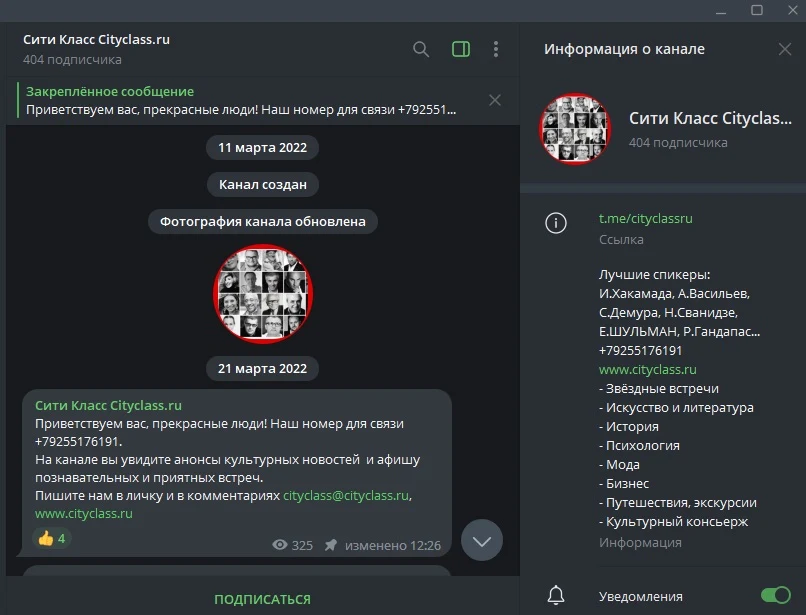Click the cityclass@cityclass.ru email link

pyautogui.click(x=346, y=495)
